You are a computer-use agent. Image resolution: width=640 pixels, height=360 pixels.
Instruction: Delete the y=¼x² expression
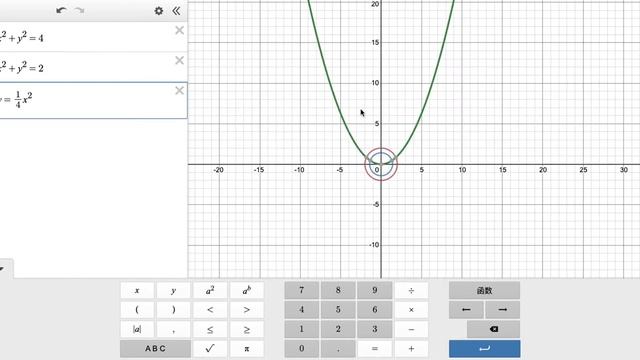click(x=179, y=91)
